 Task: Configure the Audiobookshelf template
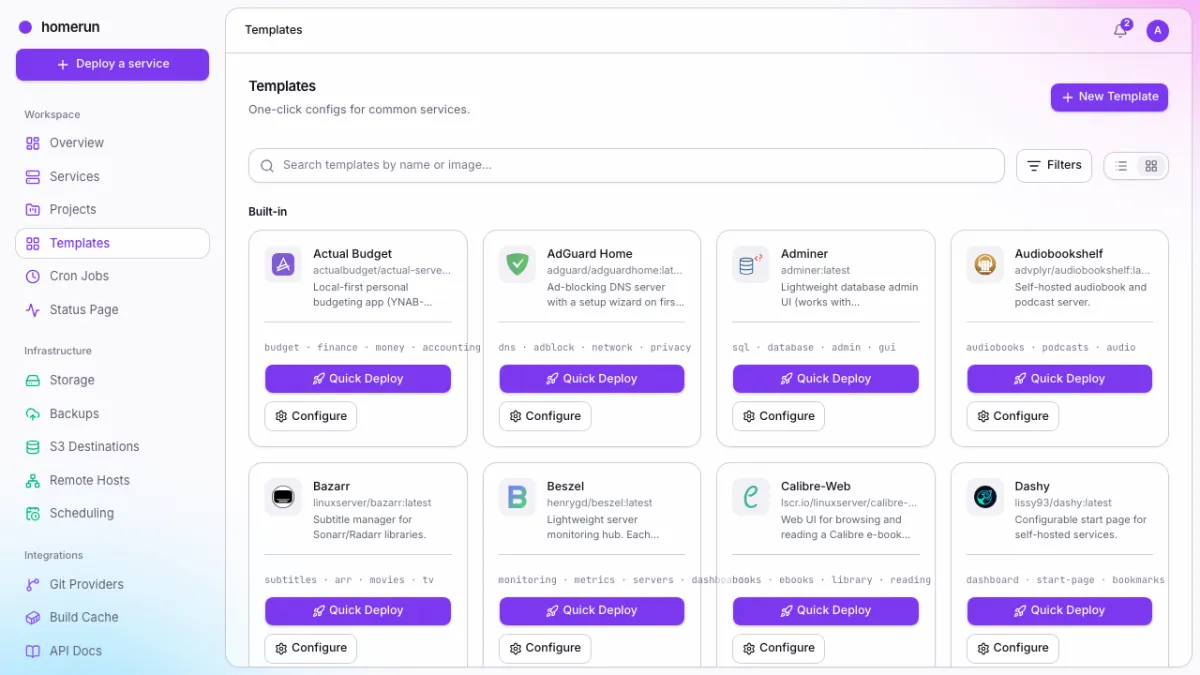[x=1013, y=416]
